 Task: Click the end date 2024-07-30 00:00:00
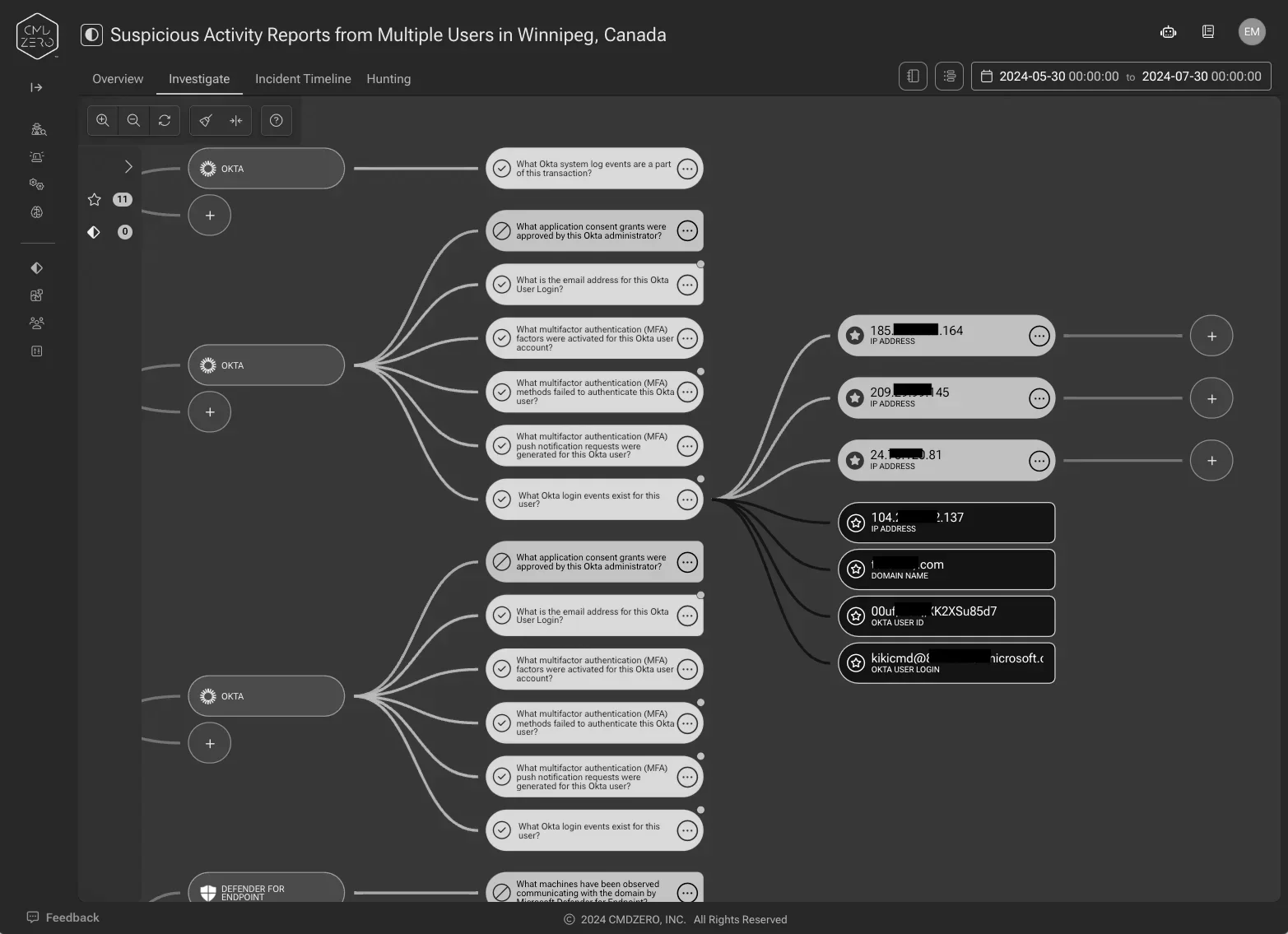pos(1202,77)
